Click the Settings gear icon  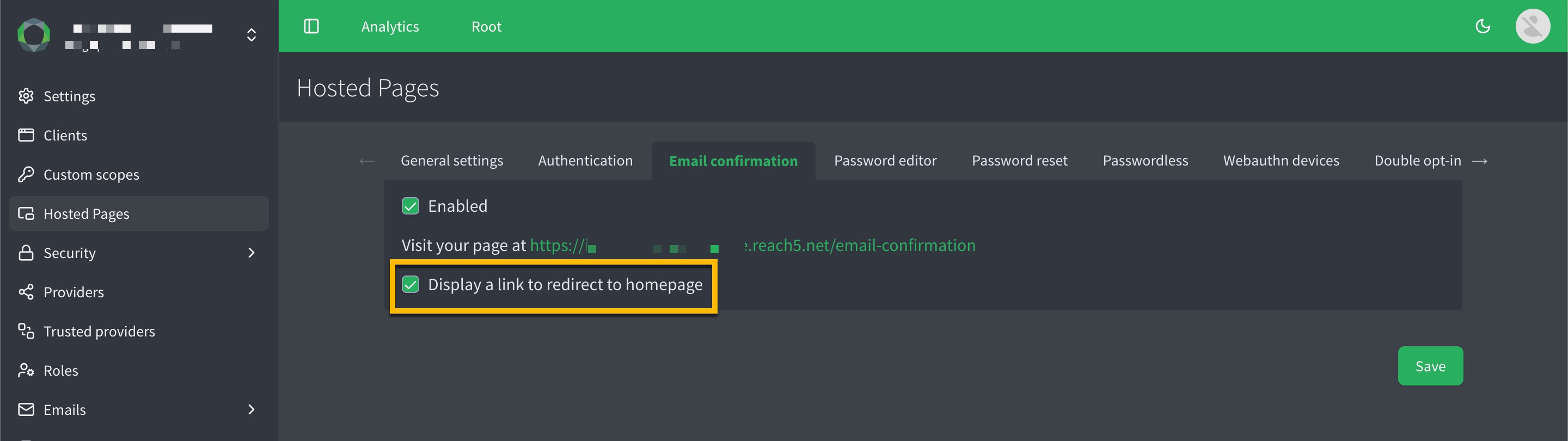[x=26, y=96]
